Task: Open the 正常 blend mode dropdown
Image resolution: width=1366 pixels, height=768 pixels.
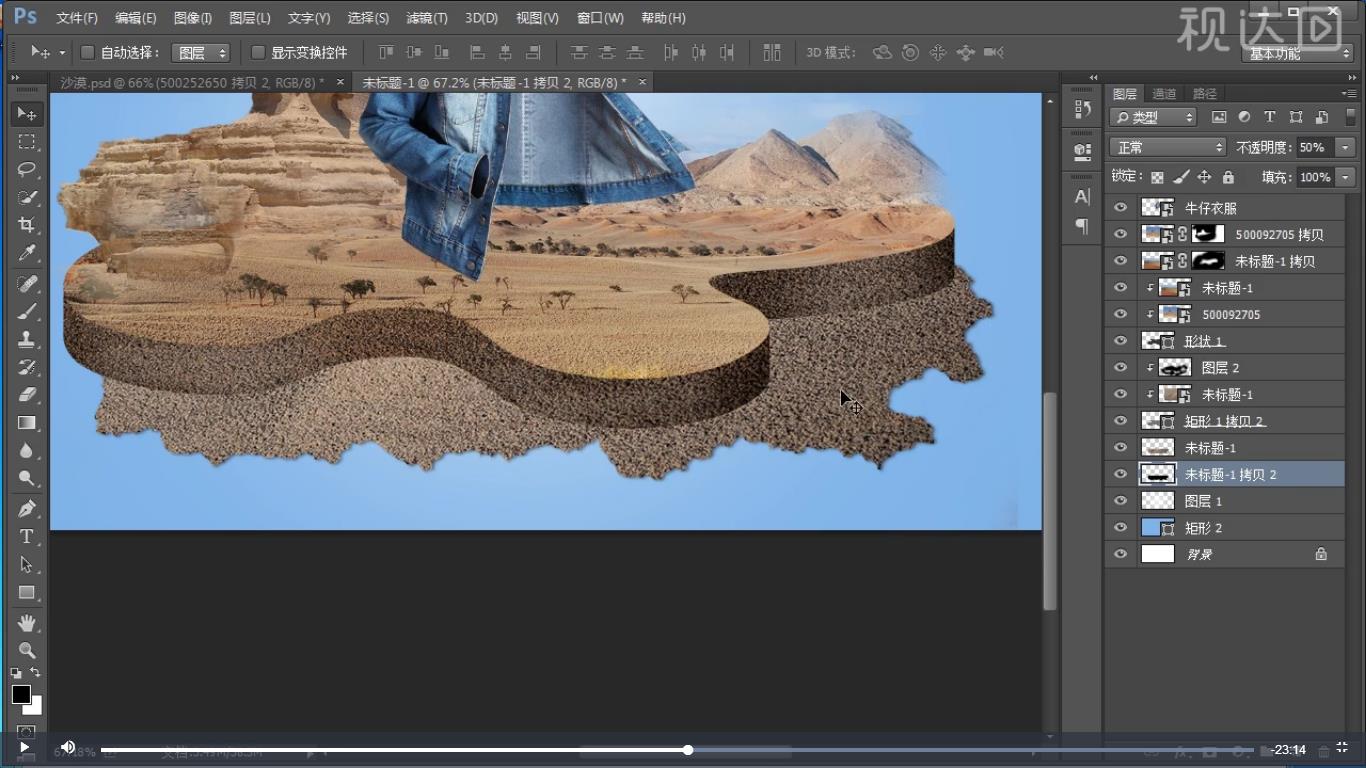Action: [x=1168, y=147]
